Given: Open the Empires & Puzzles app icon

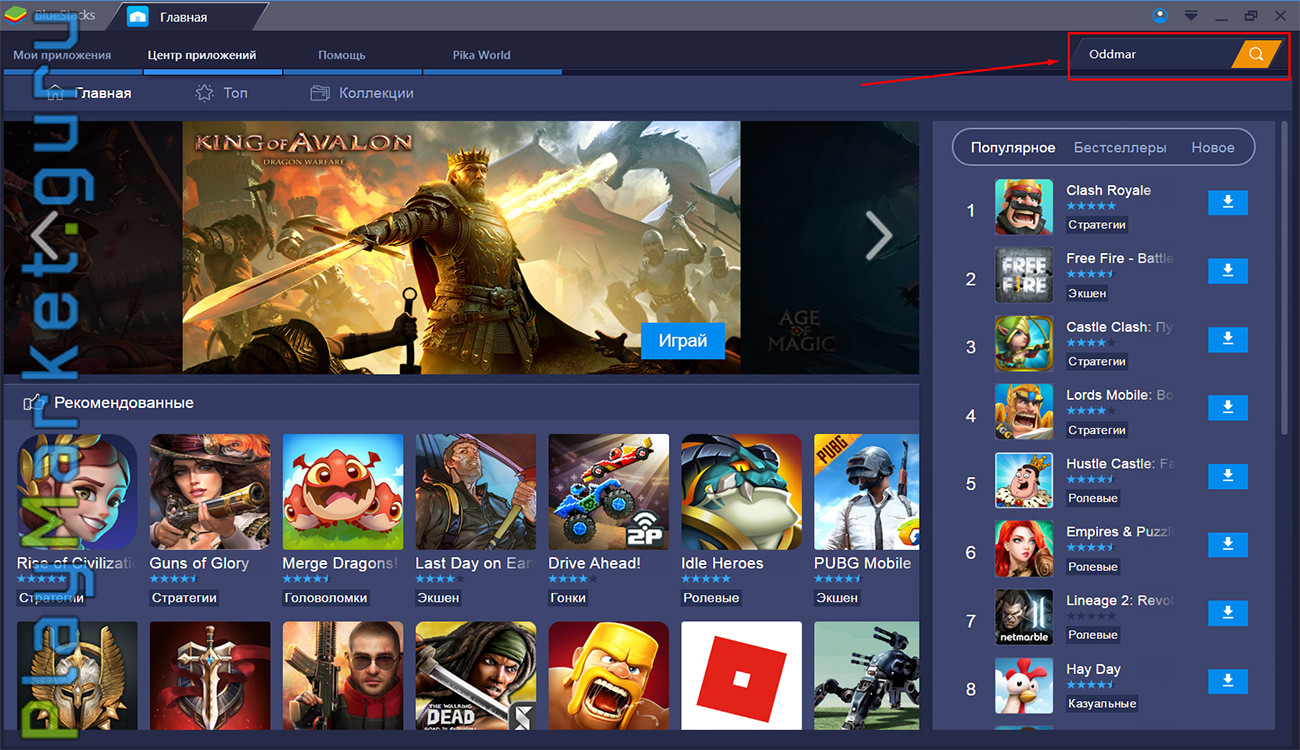Looking at the screenshot, I should tap(1024, 549).
